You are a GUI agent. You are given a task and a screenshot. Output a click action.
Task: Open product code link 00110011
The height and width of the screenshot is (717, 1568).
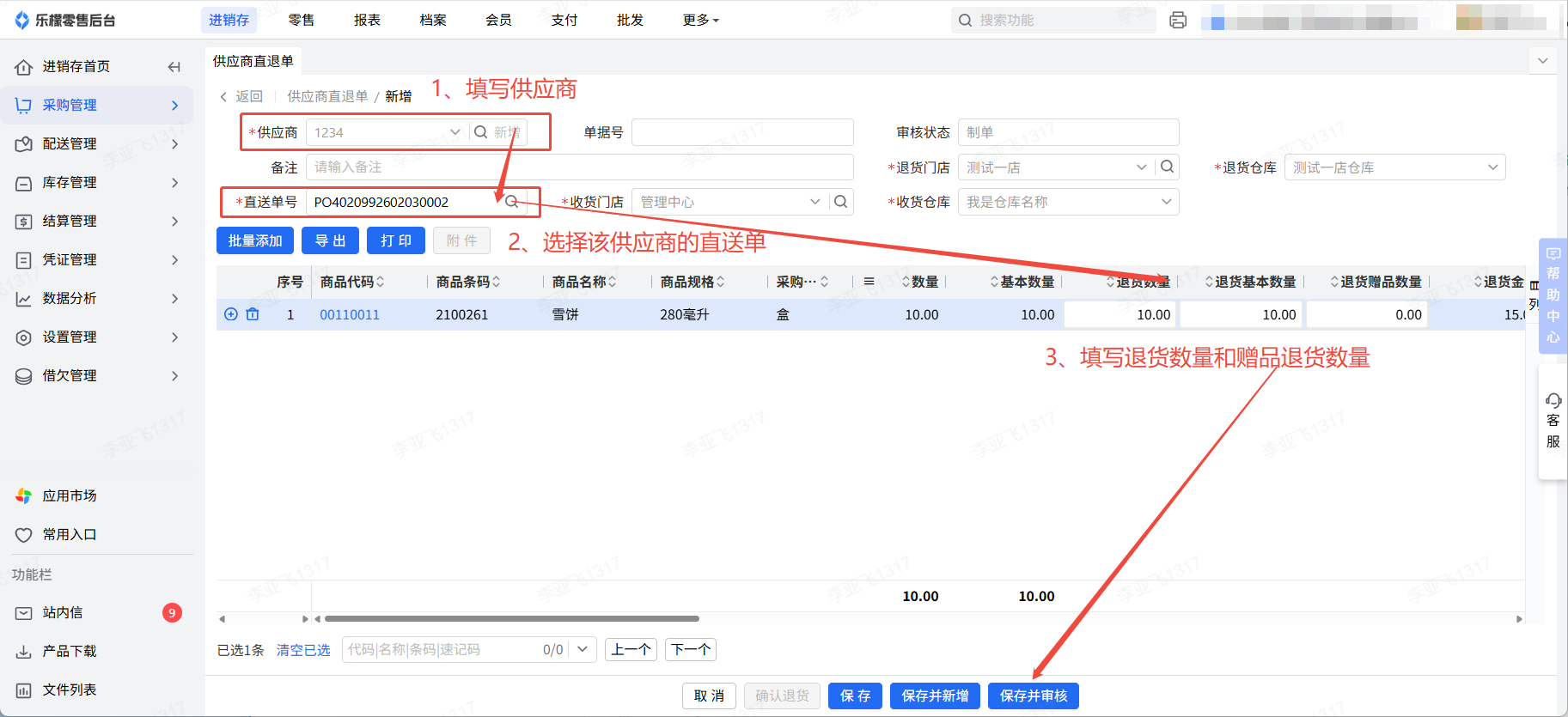350,314
